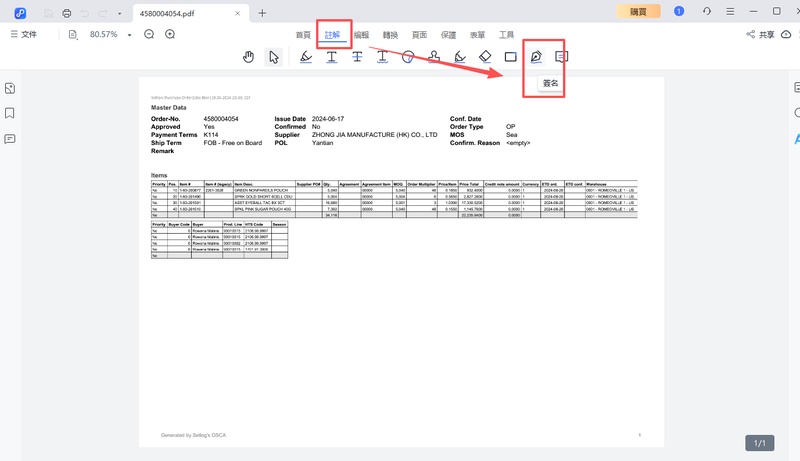
Task: Select the arrow pointer tool
Action: click(274, 57)
